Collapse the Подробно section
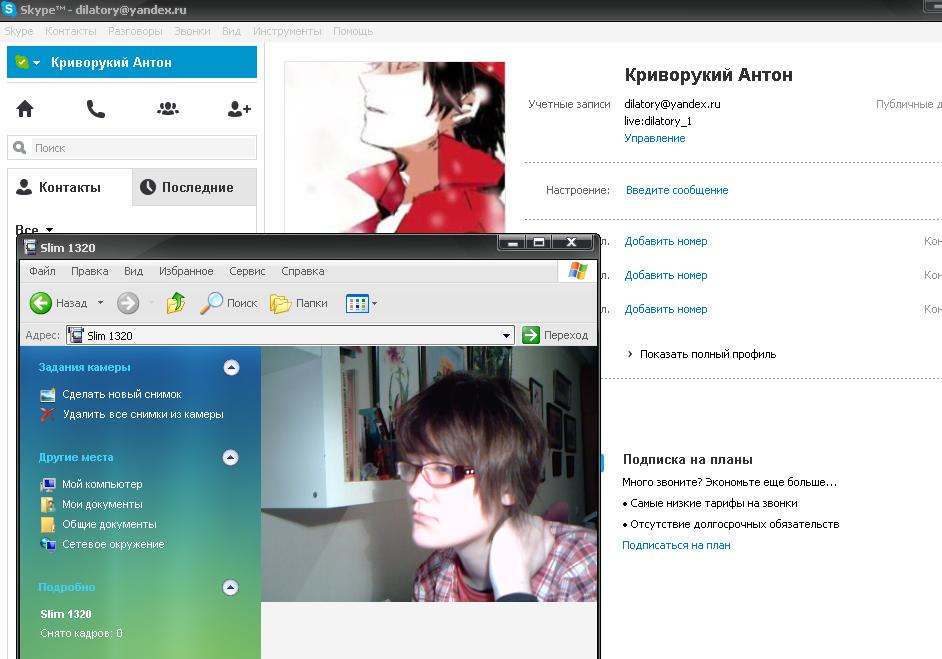 (x=231, y=588)
